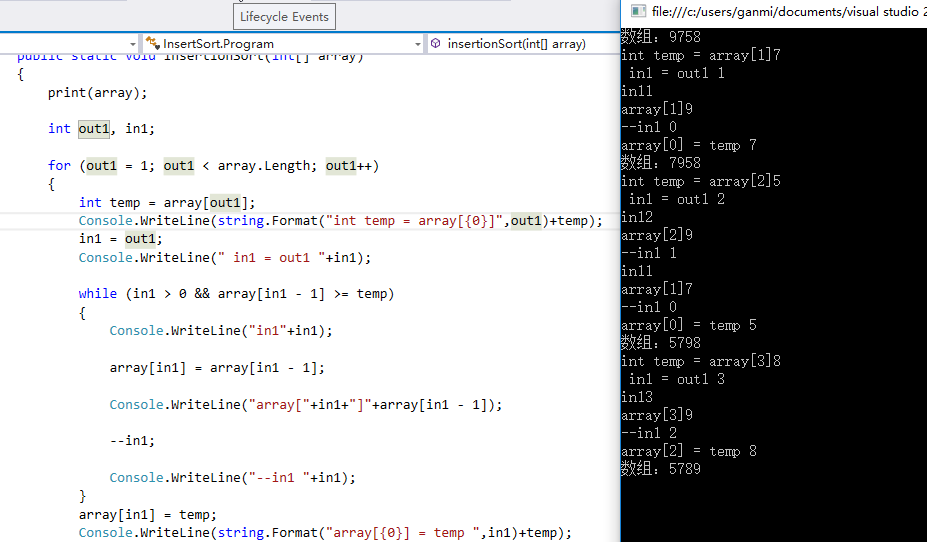Click console line 'array[2] = temp 8'
Image resolution: width=927 pixels, height=542 pixels.
(689, 452)
